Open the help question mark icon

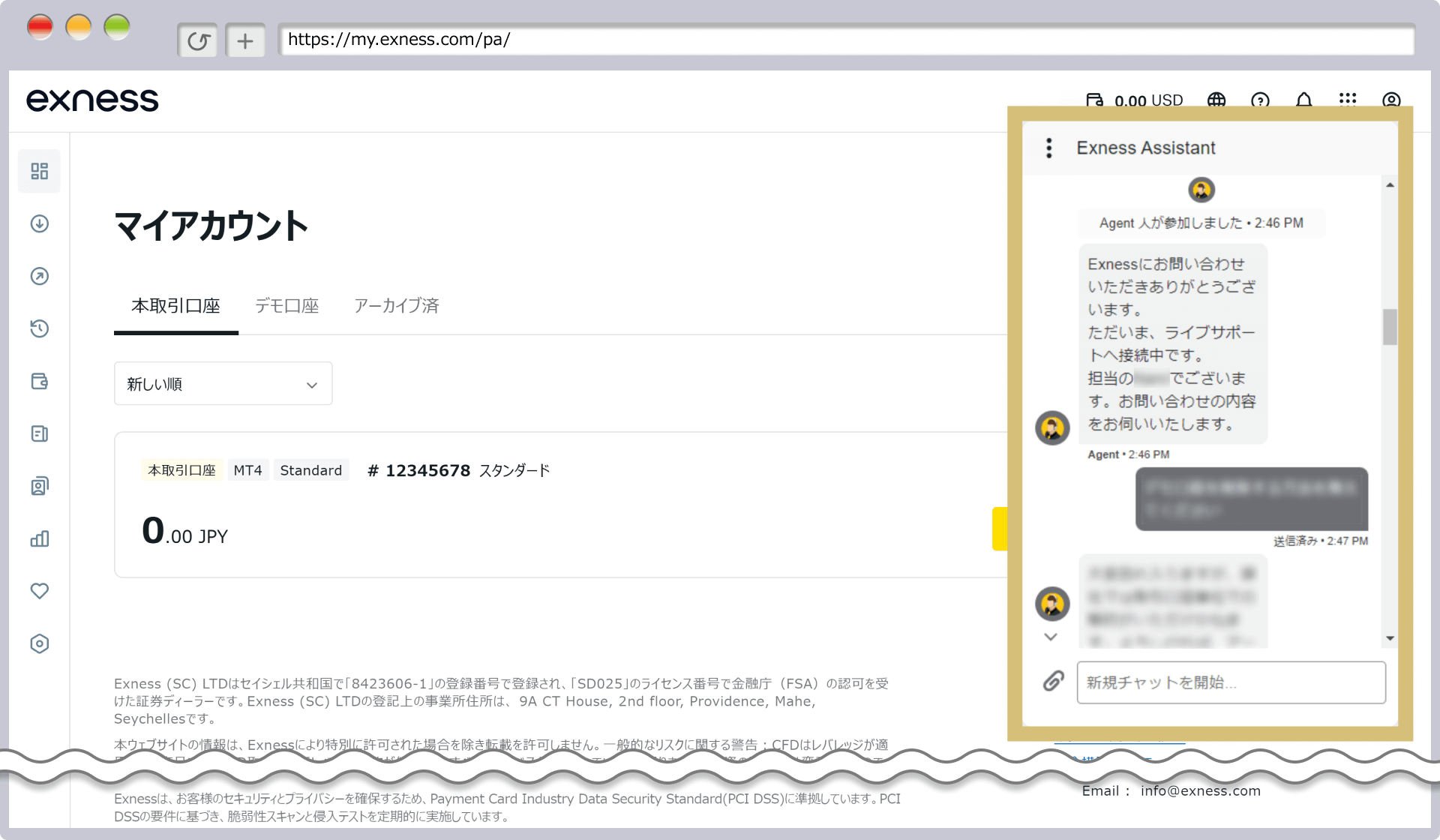coord(1260,100)
